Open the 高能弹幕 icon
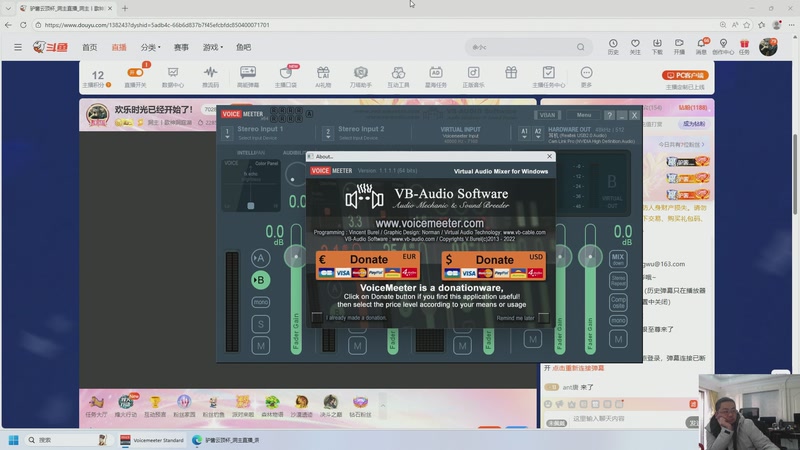 pos(248,77)
